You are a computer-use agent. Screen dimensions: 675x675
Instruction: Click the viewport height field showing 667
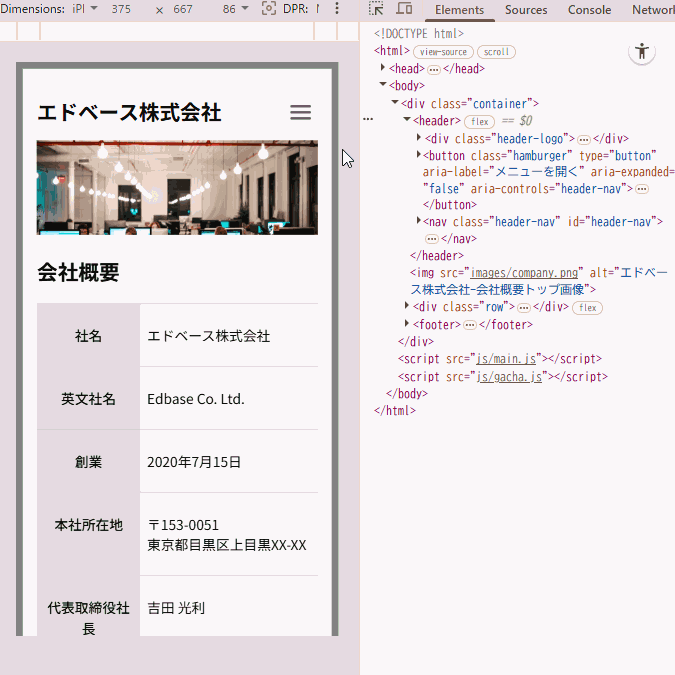click(183, 9)
